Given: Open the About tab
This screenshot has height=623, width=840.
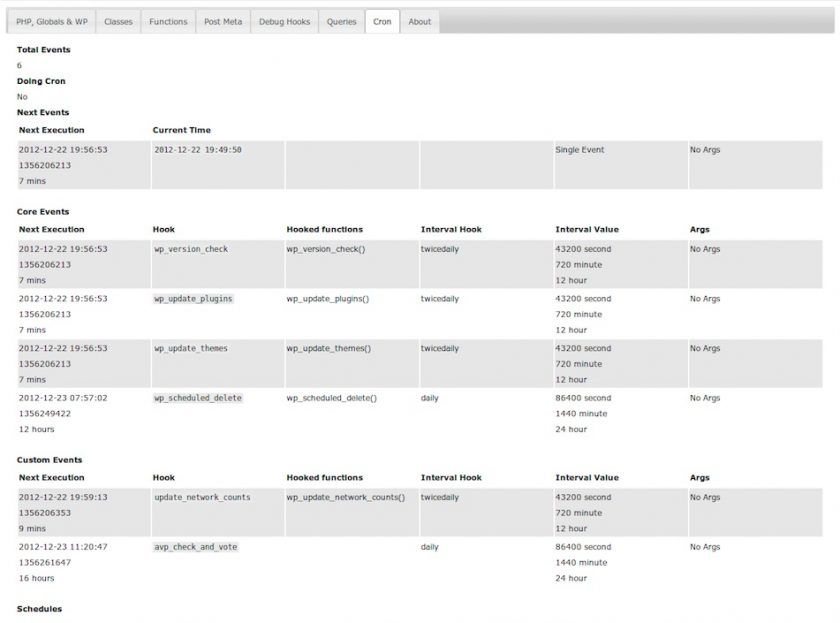Looking at the screenshot, I should coord(420,21).
